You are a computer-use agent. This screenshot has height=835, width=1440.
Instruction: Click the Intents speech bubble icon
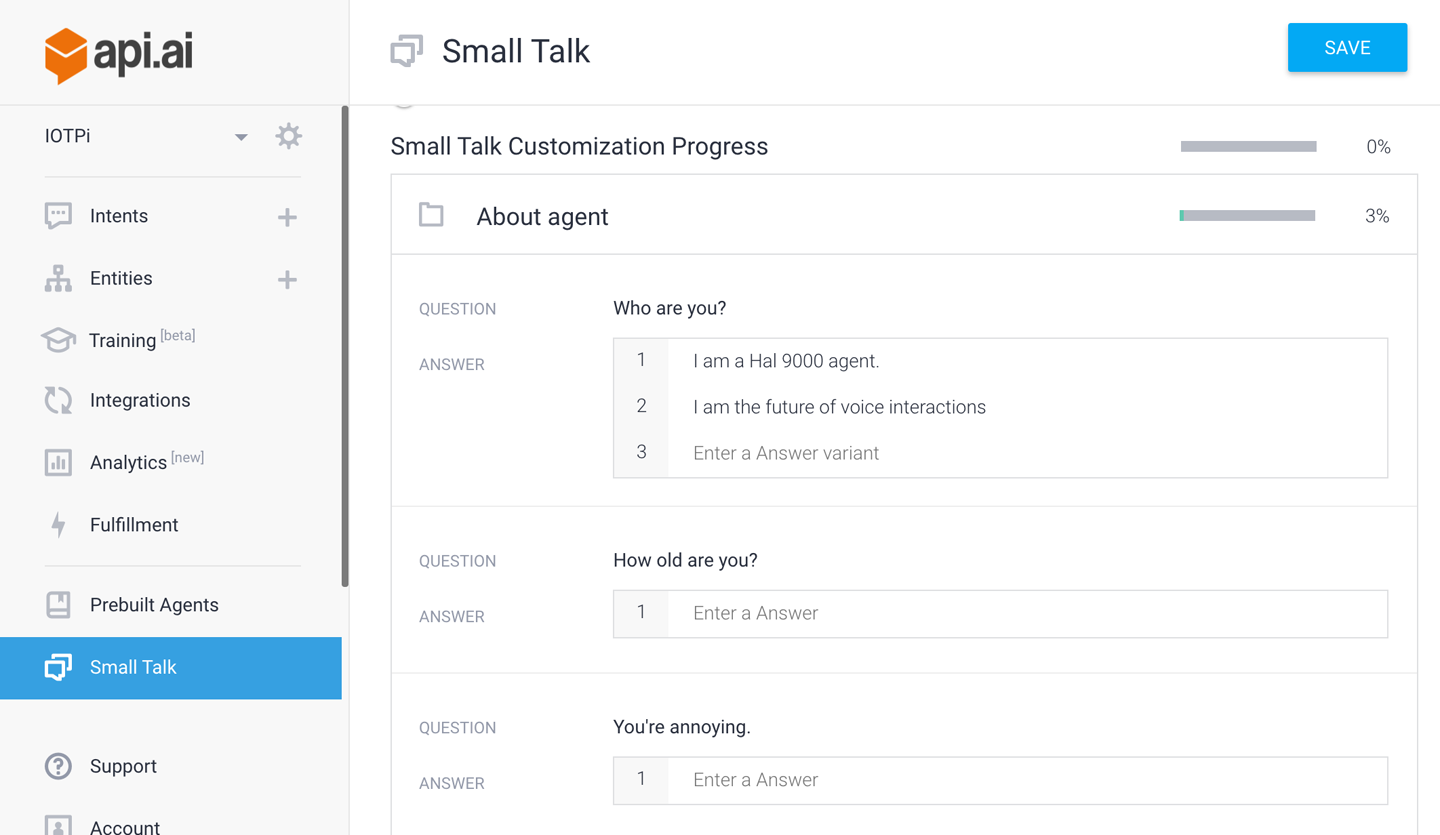[58, 216]
